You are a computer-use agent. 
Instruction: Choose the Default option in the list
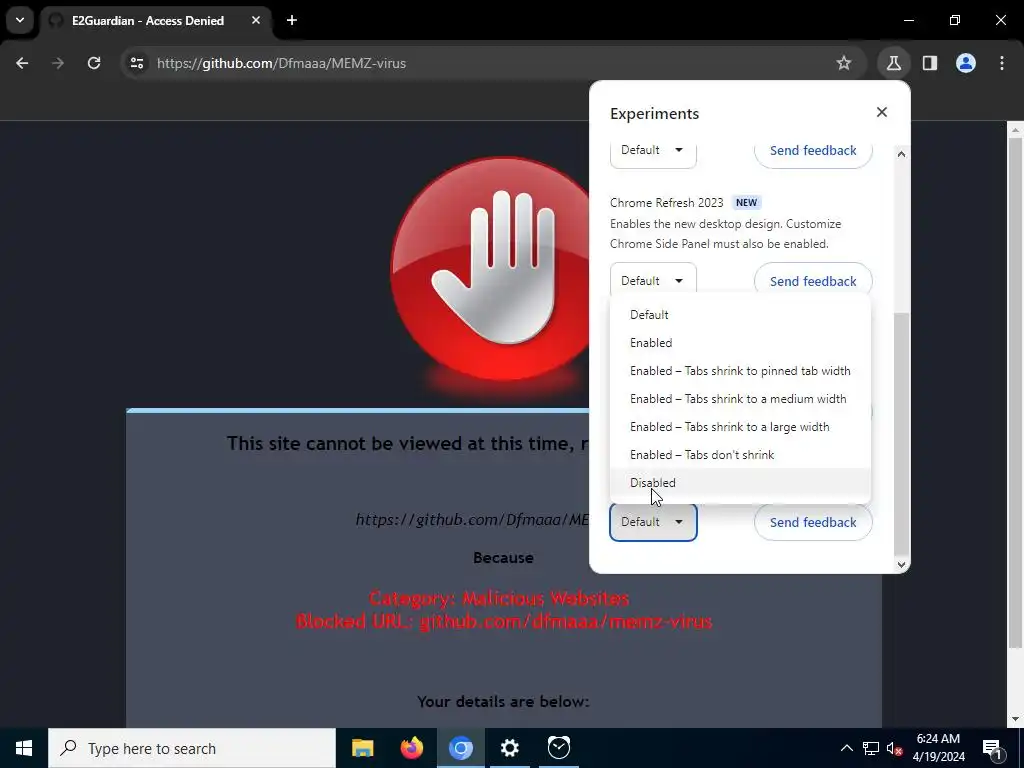click(740, 315)
